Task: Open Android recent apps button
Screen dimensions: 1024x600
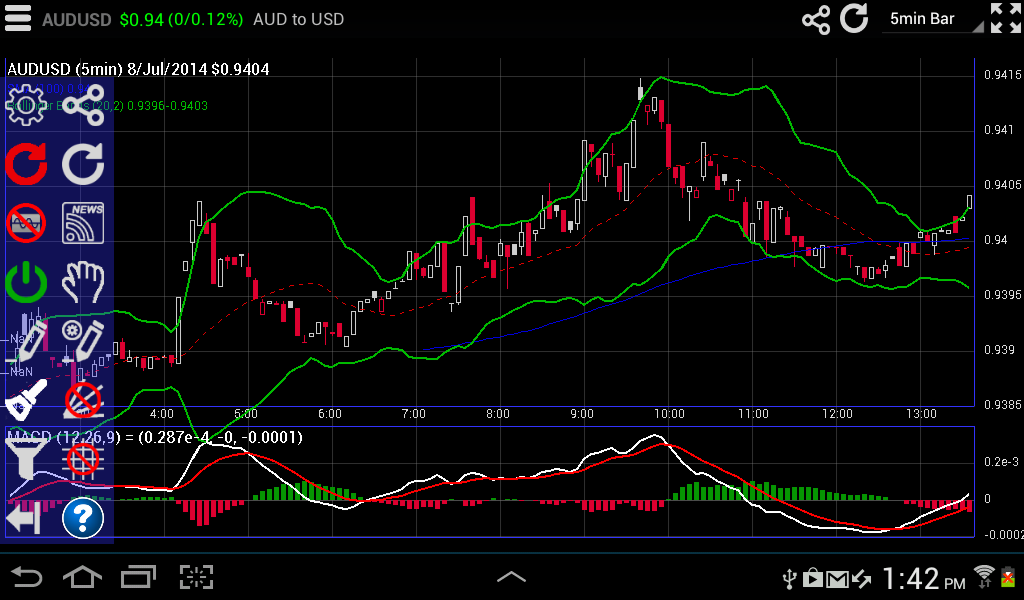Action: click(138, 577)
